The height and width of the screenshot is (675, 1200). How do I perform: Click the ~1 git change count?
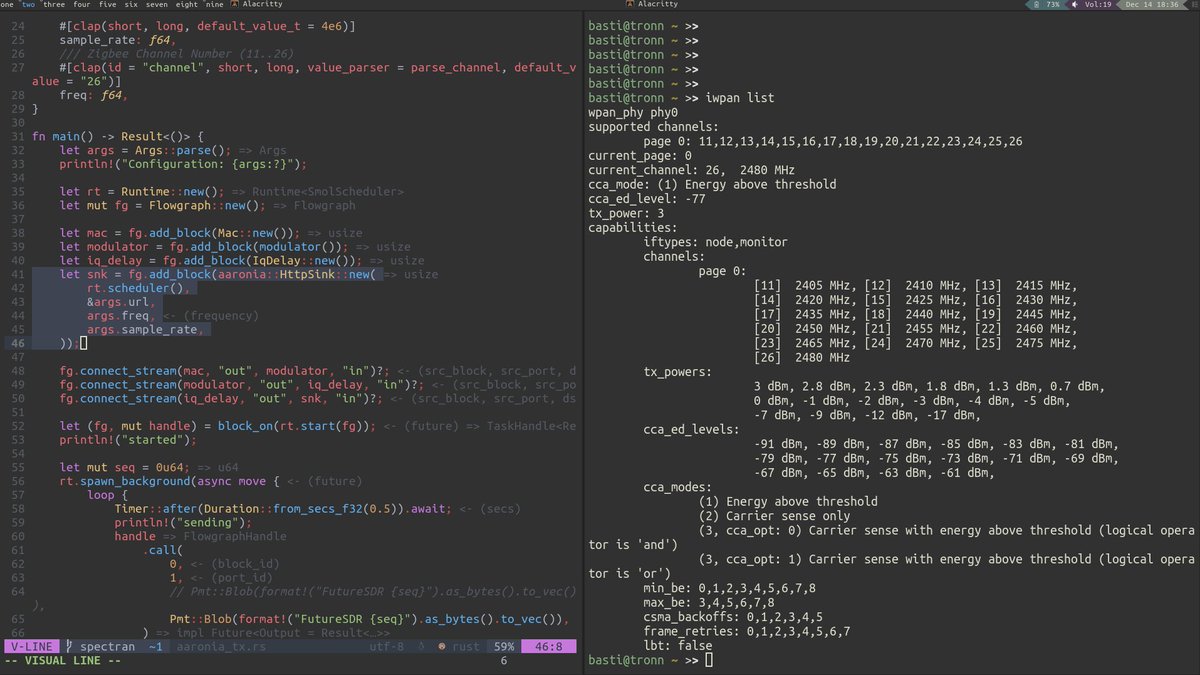click(x=156, y=647)
